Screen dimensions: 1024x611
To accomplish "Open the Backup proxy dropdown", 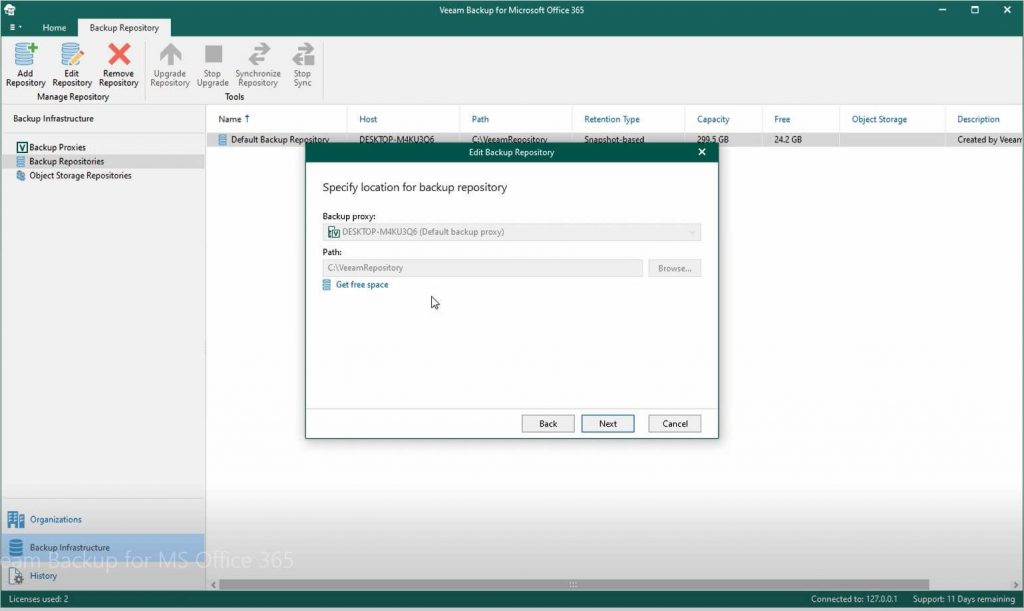I will click(x=511, y=232).
